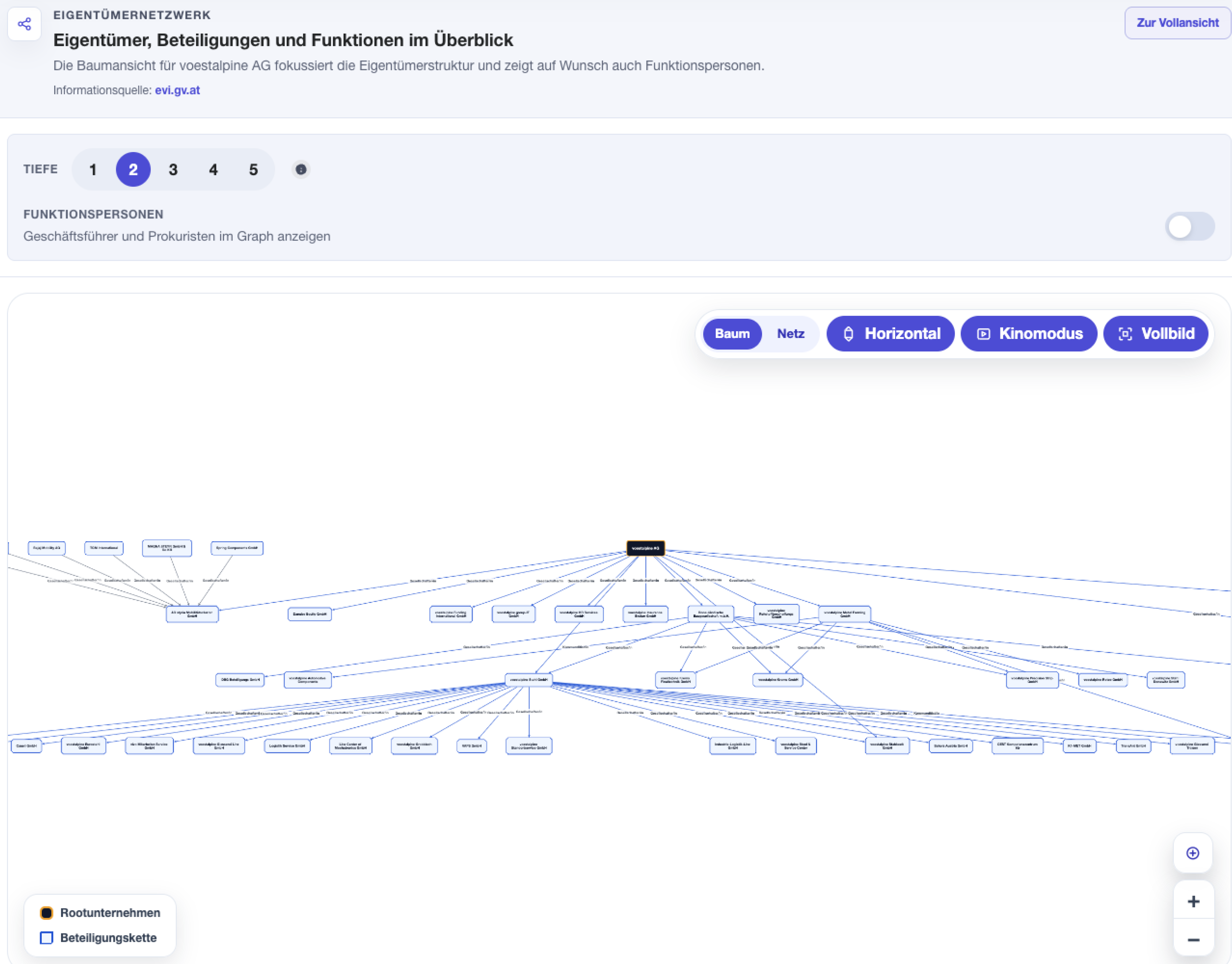Select voestalpine Krems GmbH node
This screenshot has width=1232, height=964.
(777, 680)
